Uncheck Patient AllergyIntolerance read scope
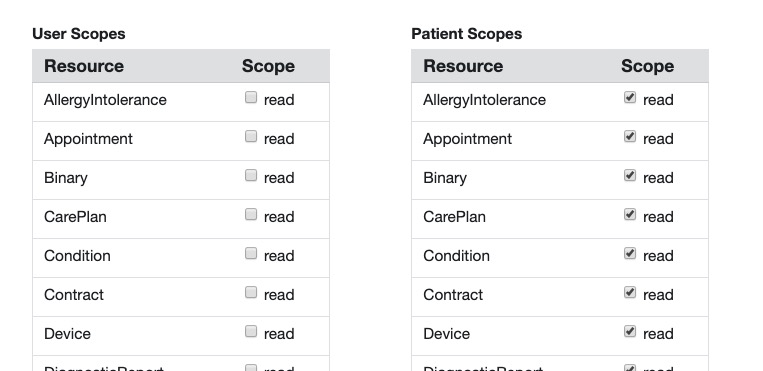Viewport: 763px width, 371px height. tap(630, 97)
